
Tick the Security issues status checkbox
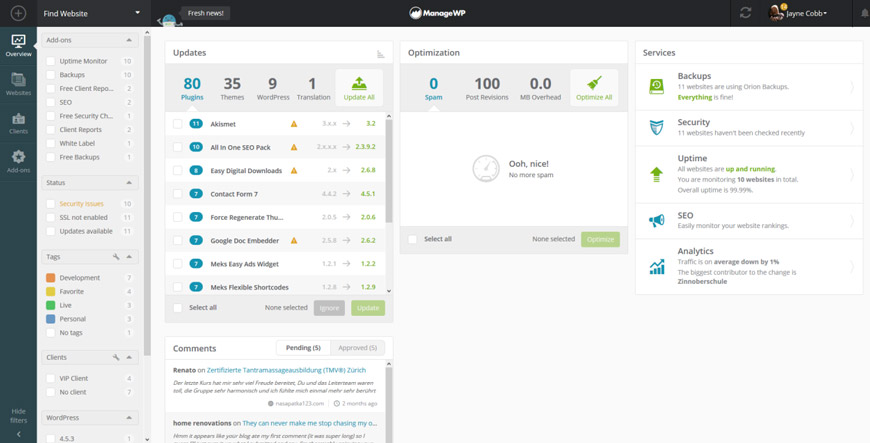click(x=50, y=204)
